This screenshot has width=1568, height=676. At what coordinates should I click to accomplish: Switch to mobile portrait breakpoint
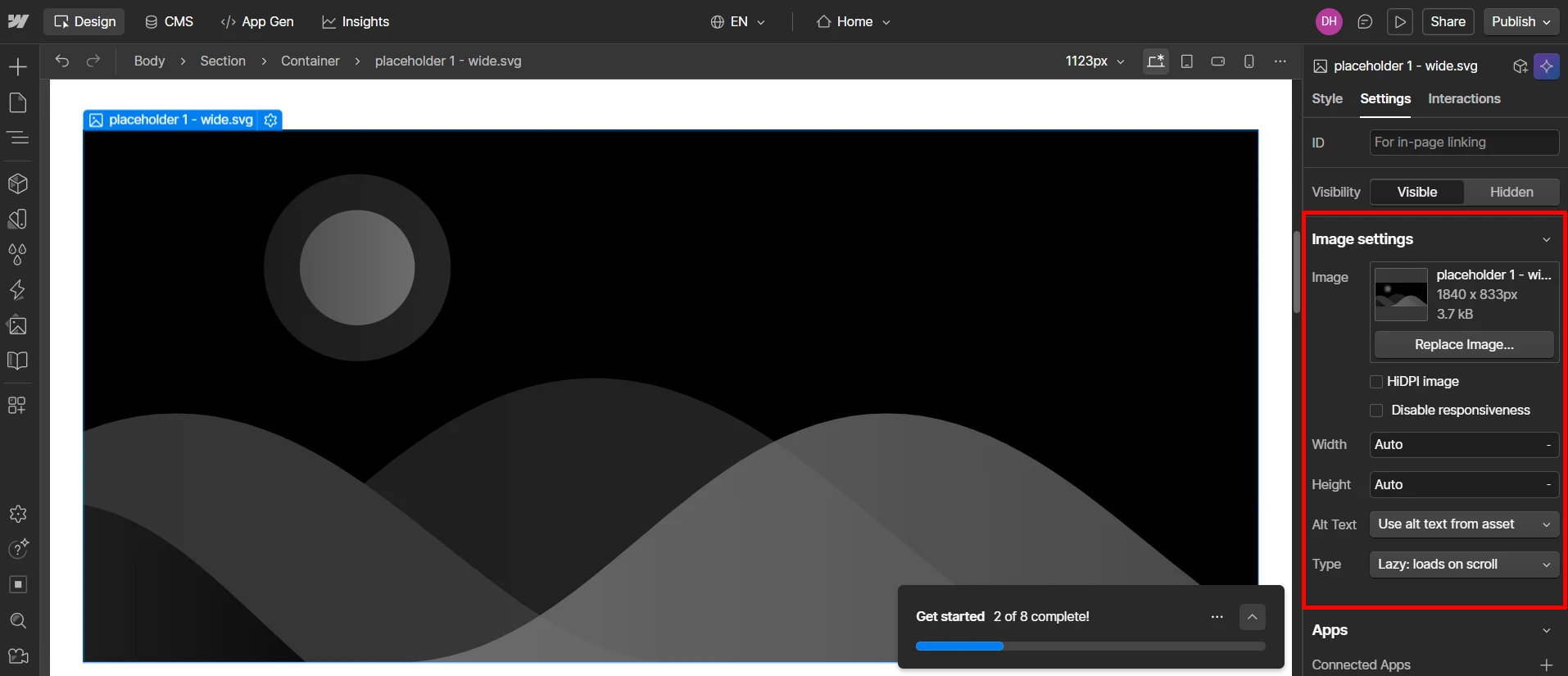[x=1249, y=61]
